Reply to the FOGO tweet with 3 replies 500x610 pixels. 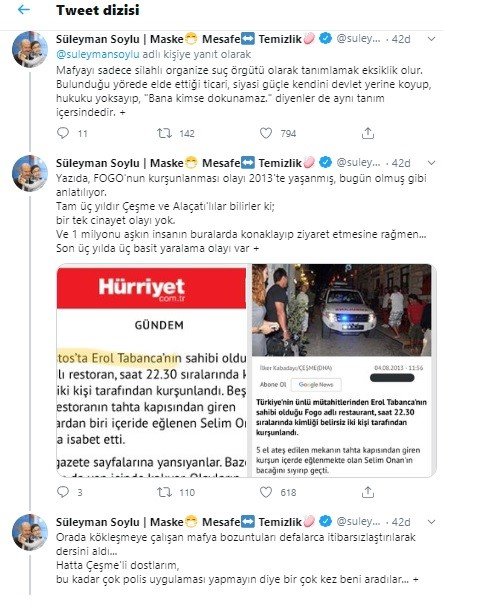(x=63, y=492)
